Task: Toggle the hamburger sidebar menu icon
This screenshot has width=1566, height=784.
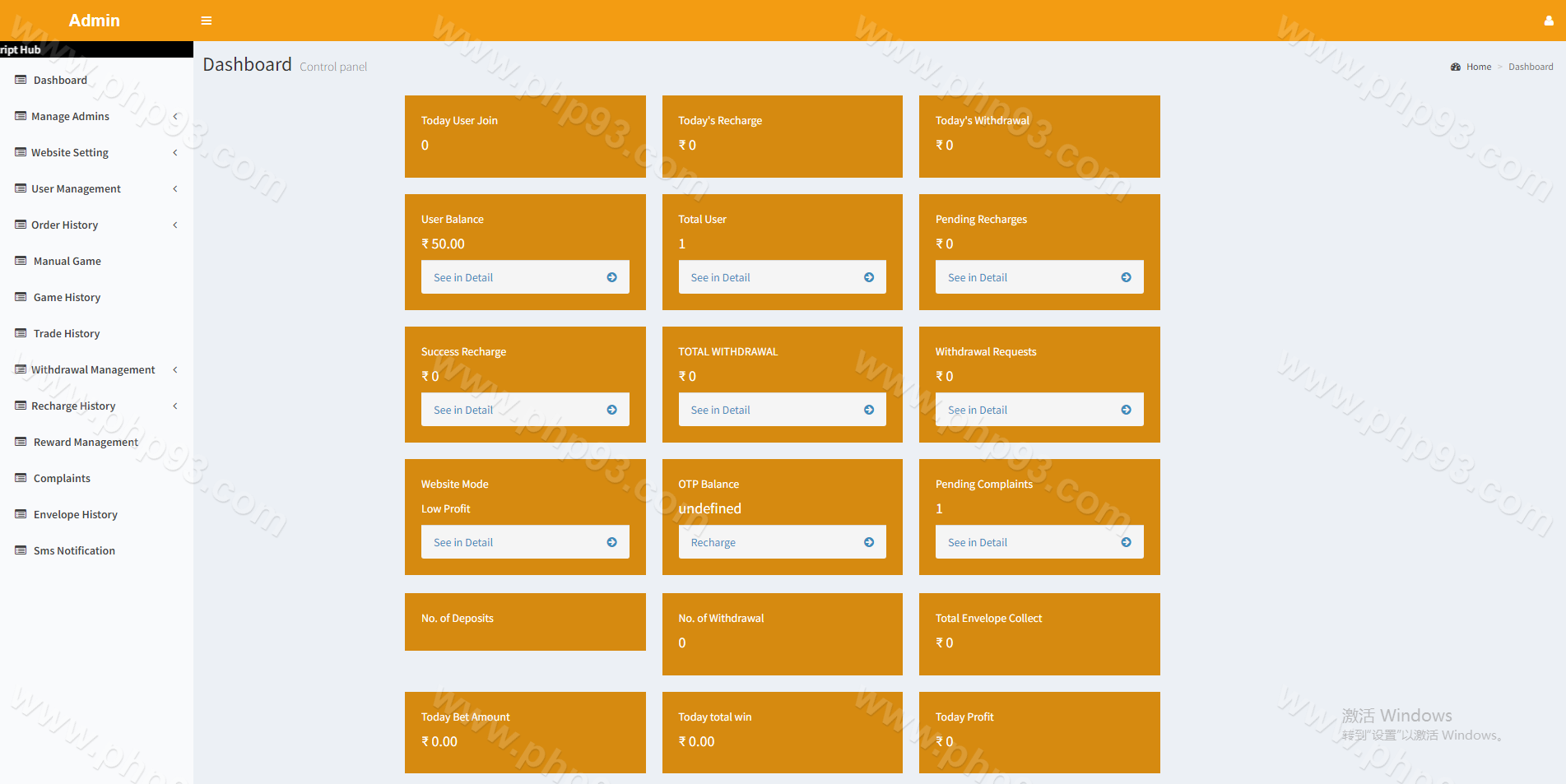Action: click(x=207, y=21)
